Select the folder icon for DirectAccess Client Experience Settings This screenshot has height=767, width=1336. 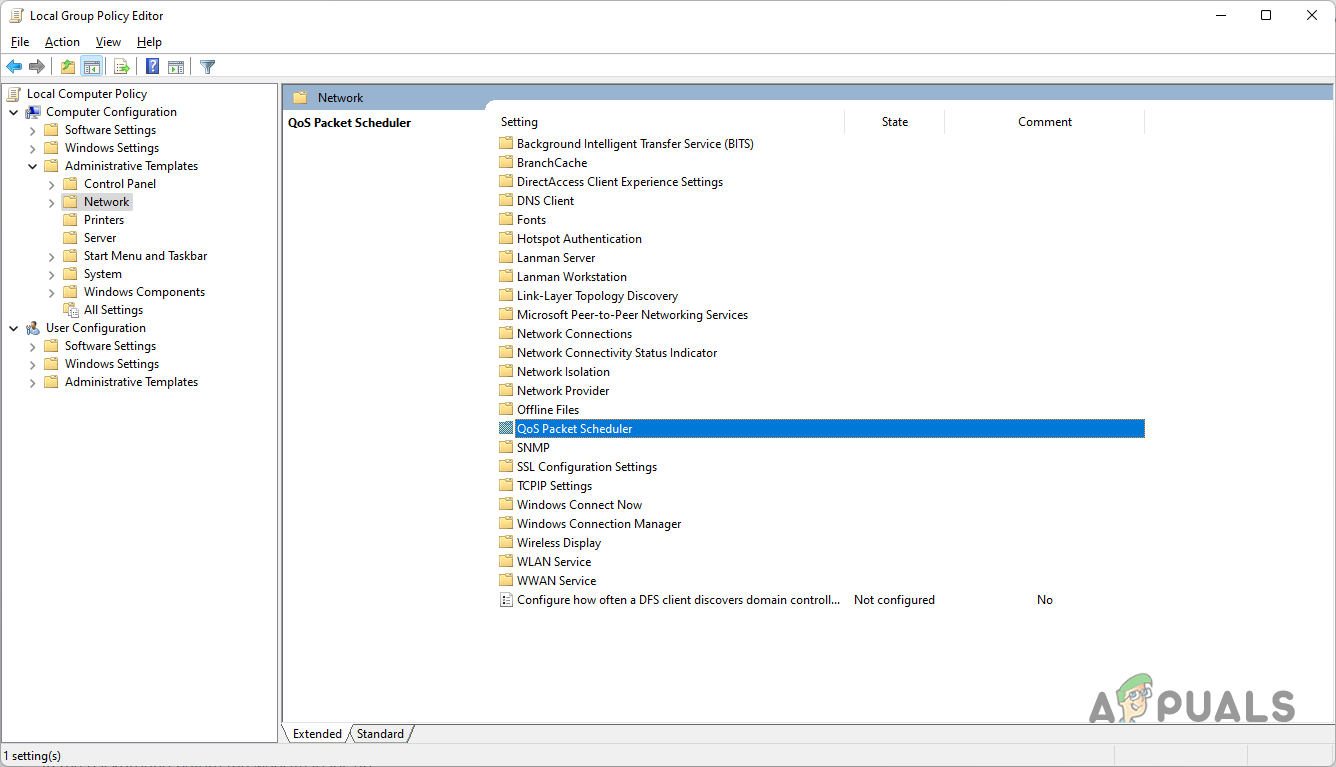coord(506,182)
